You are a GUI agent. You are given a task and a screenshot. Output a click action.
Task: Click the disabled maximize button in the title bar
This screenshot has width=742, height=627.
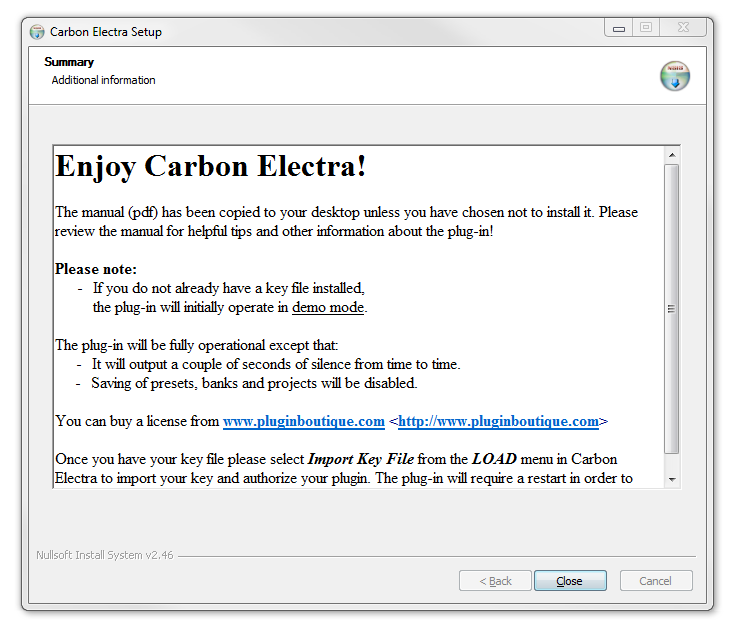pos(646,27)
